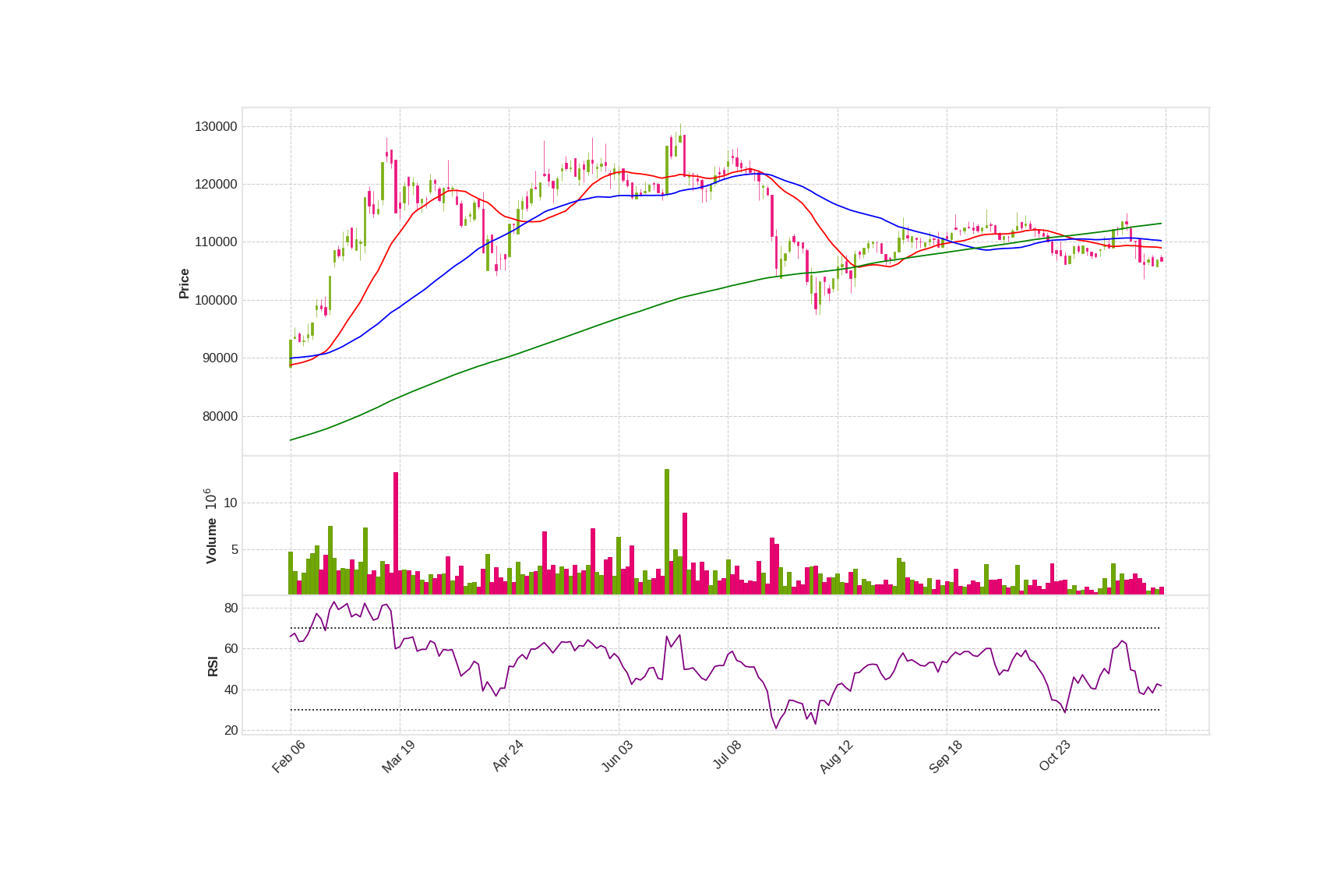Click the Oct 23 date label
The height and width of the screenshot is (896, 1344).
1055,756
